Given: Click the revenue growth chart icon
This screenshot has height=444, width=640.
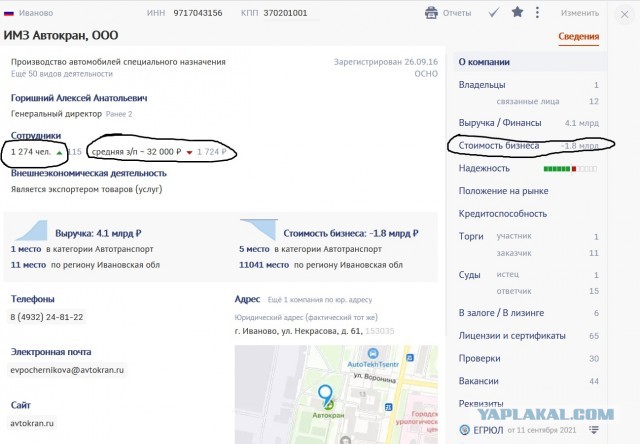Looking at the screenshot, I should tap(31, 230).
